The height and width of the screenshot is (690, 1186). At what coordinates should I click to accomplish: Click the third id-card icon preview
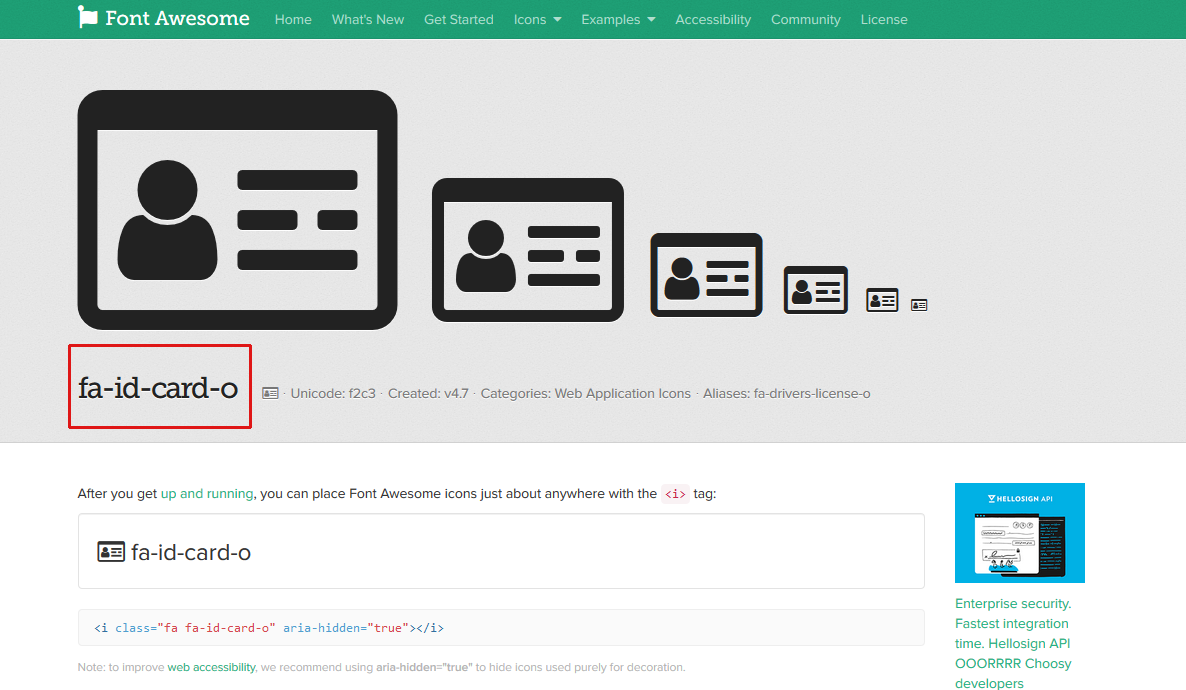(706, 275)
